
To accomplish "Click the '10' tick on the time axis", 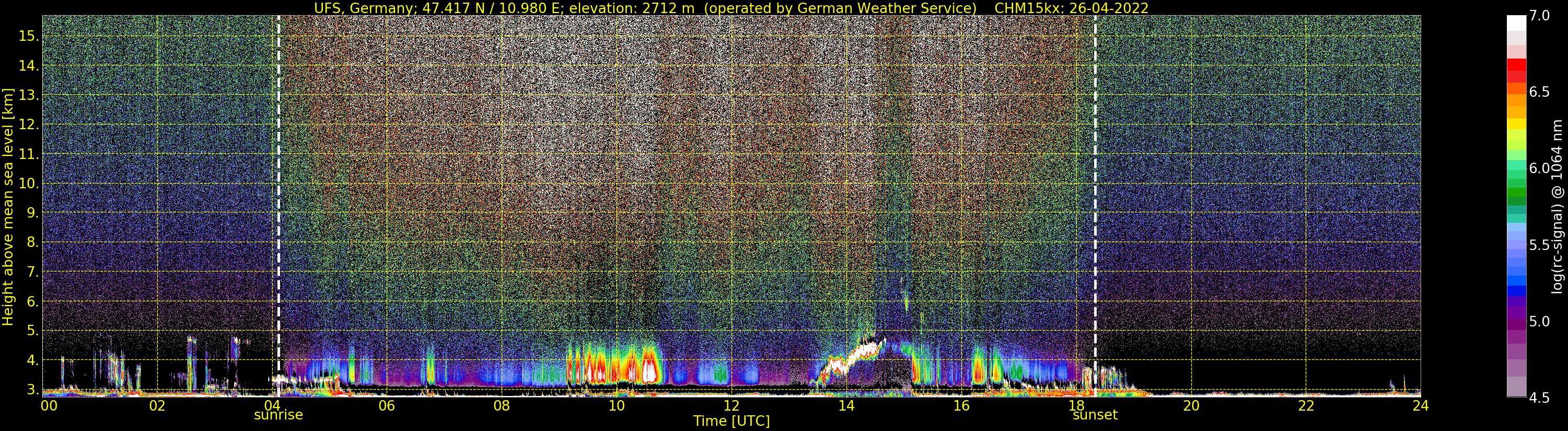I will [617, 406].
